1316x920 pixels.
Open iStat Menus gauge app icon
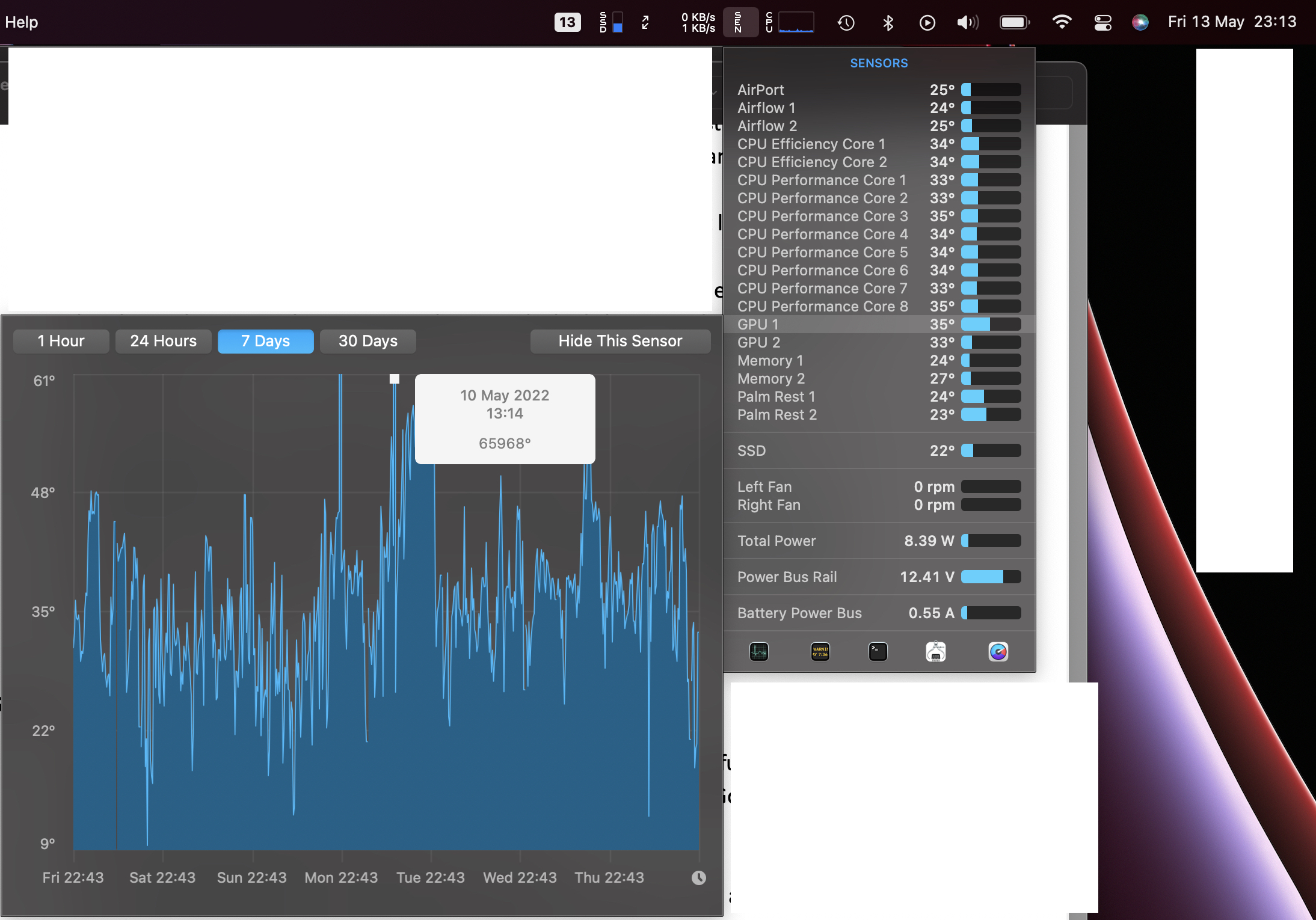pyautogui.click(x=998, y=651)
